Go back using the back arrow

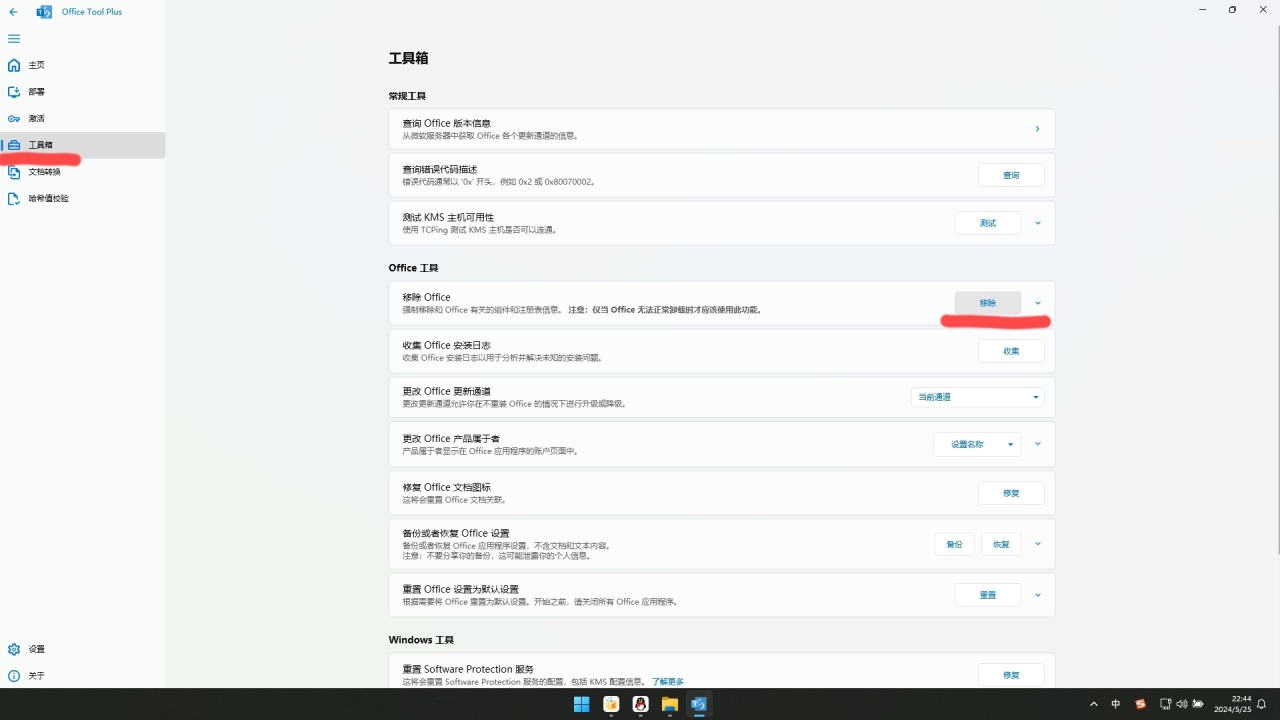pyautogui.click(x=13, y=12)
